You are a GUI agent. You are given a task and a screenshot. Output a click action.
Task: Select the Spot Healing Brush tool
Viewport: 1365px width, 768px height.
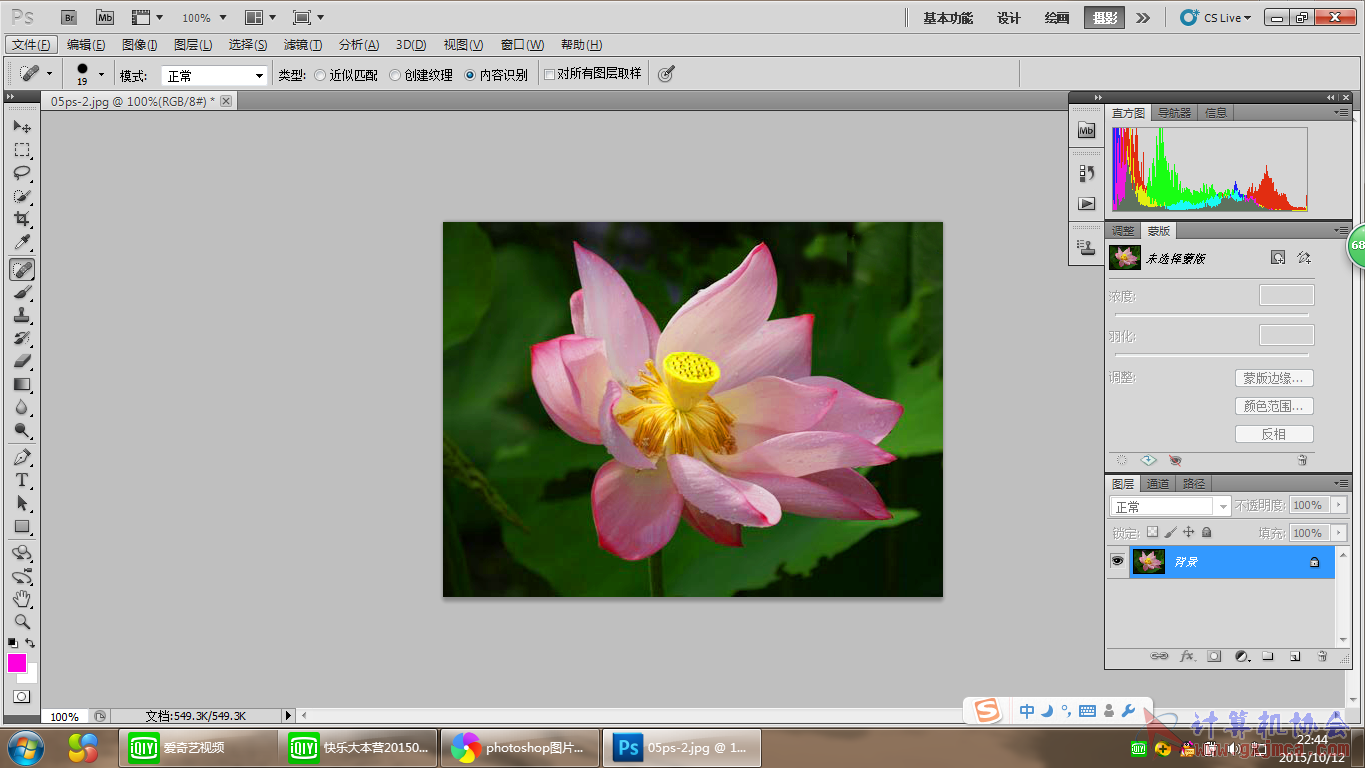click(22, 269)
